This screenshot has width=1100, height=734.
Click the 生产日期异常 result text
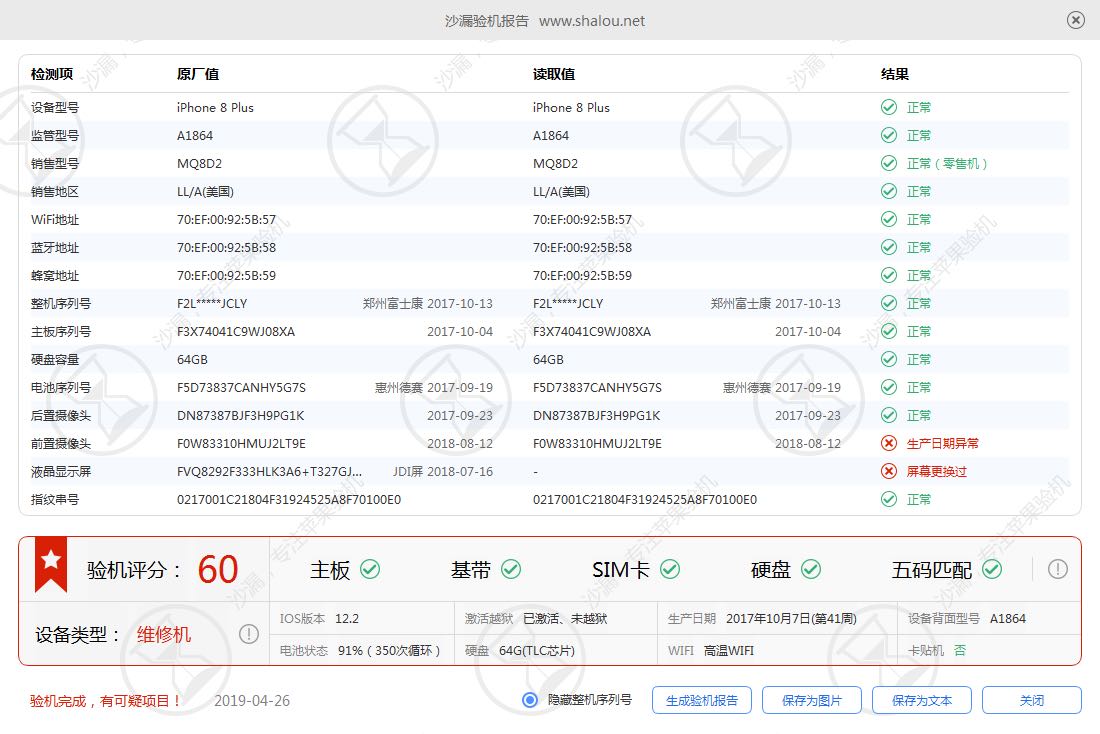click(x=942, y=443)
